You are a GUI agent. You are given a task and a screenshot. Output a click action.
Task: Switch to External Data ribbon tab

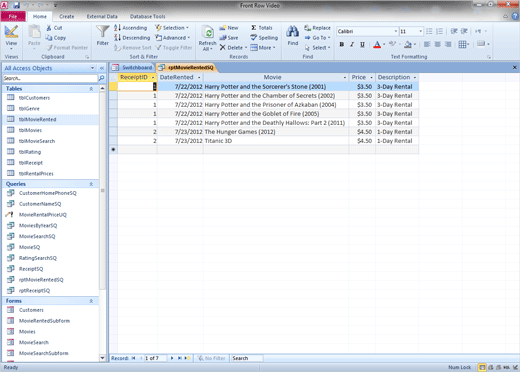click(x=102, y=16)
